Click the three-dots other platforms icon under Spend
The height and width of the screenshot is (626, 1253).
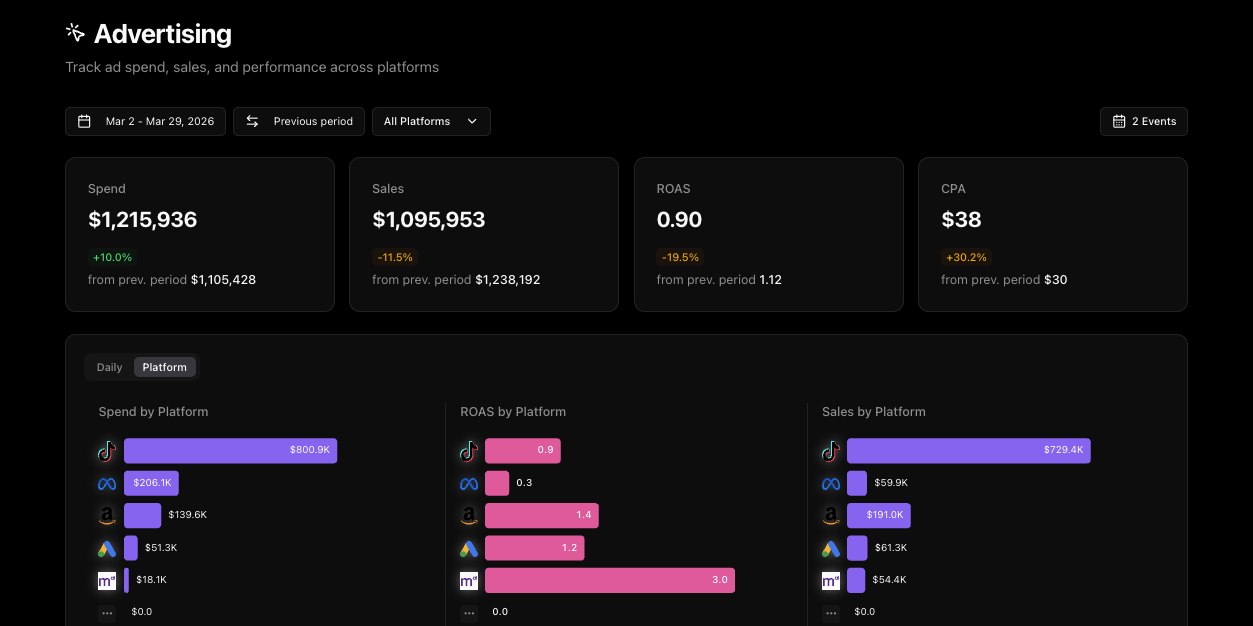pos(107,612)
